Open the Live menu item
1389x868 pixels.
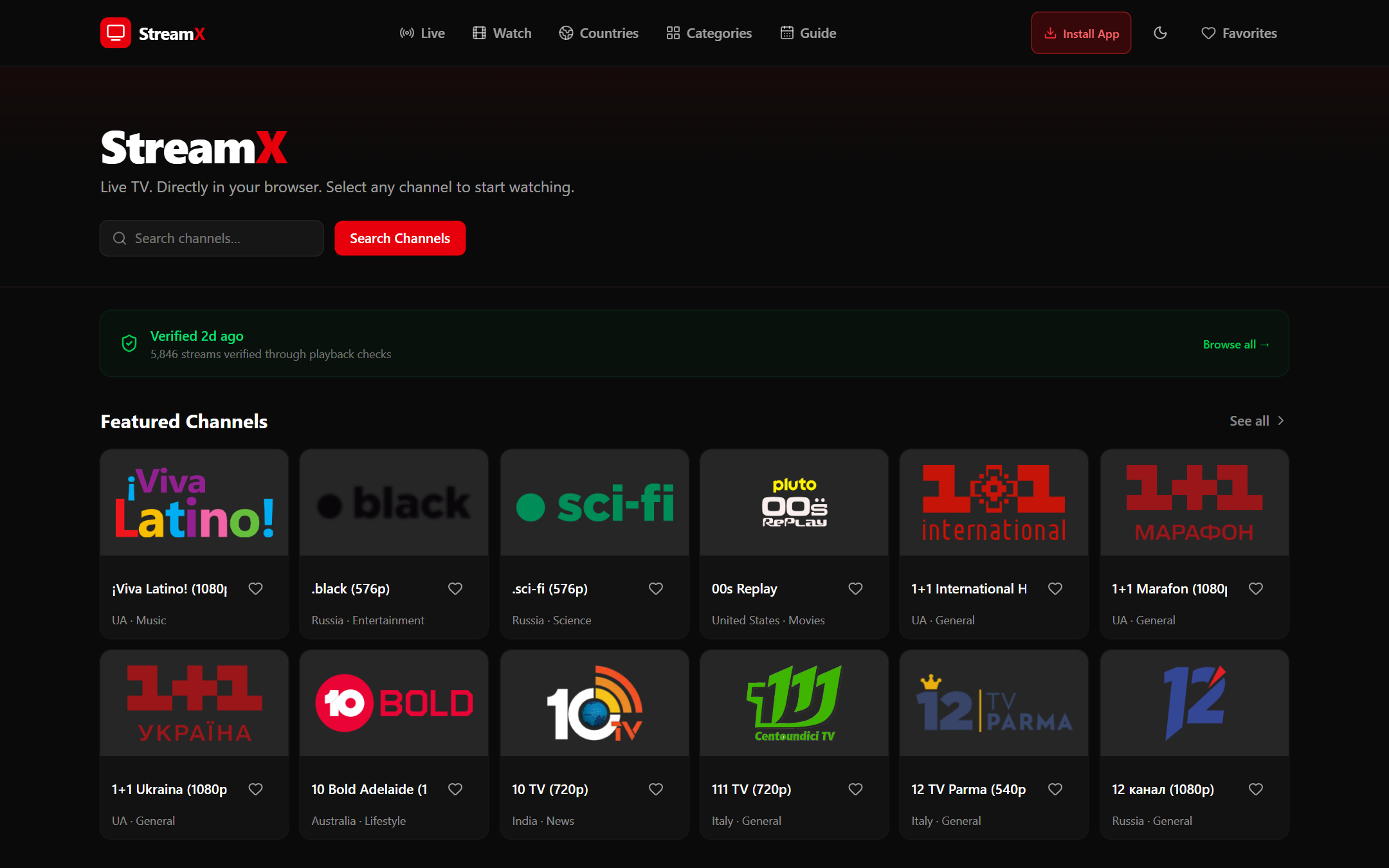click(x=422, y=33)
